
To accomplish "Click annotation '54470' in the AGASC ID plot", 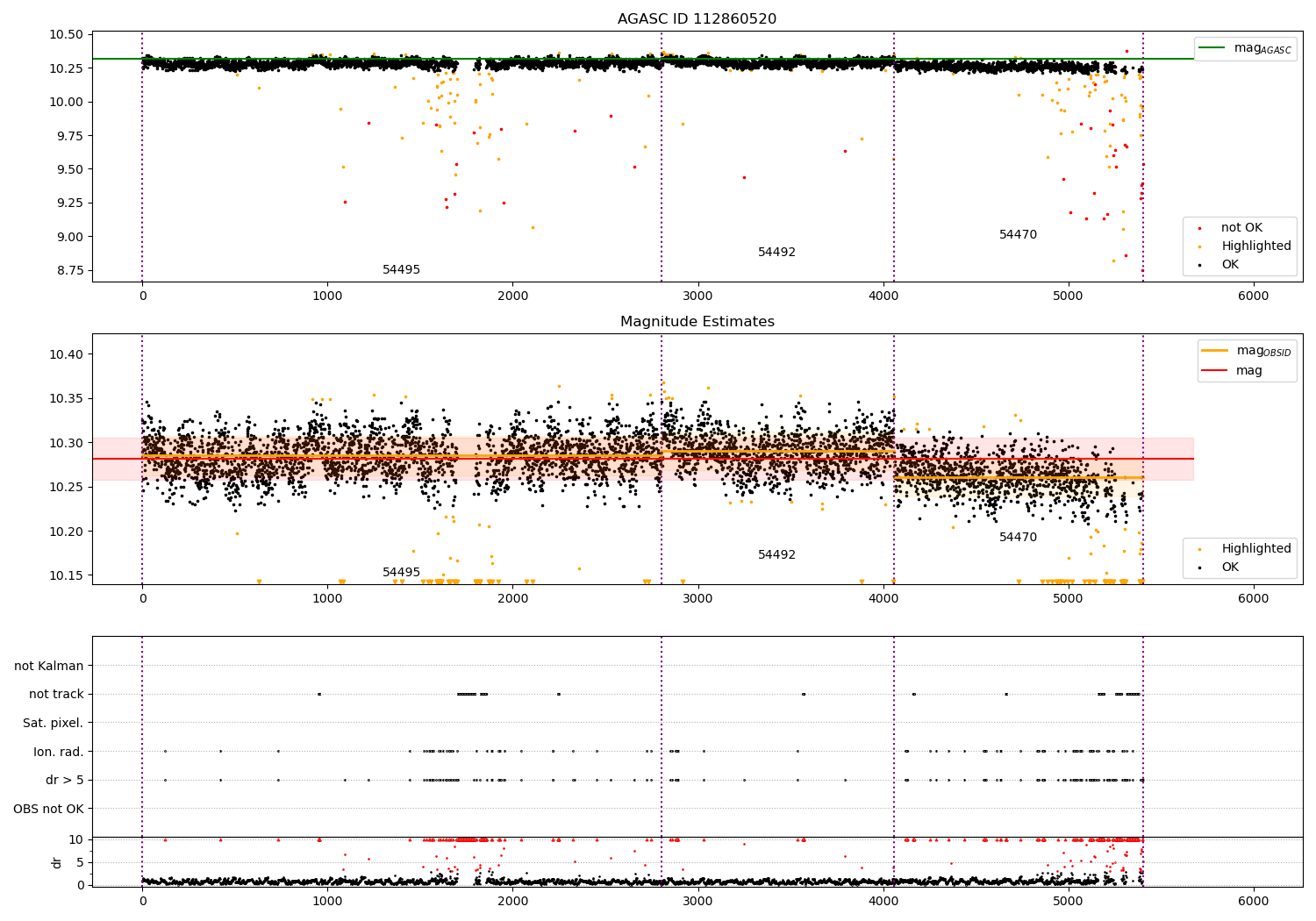I will click(x=1018, y=235).
